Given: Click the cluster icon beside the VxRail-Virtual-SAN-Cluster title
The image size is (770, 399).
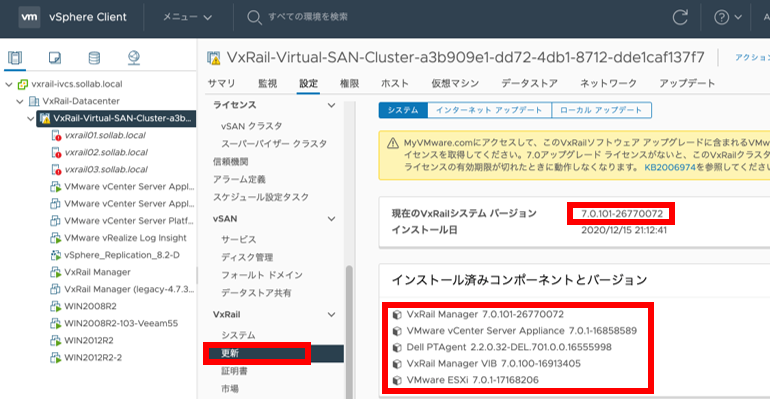Looking at the screenshot, I should (x=214, y=58).
